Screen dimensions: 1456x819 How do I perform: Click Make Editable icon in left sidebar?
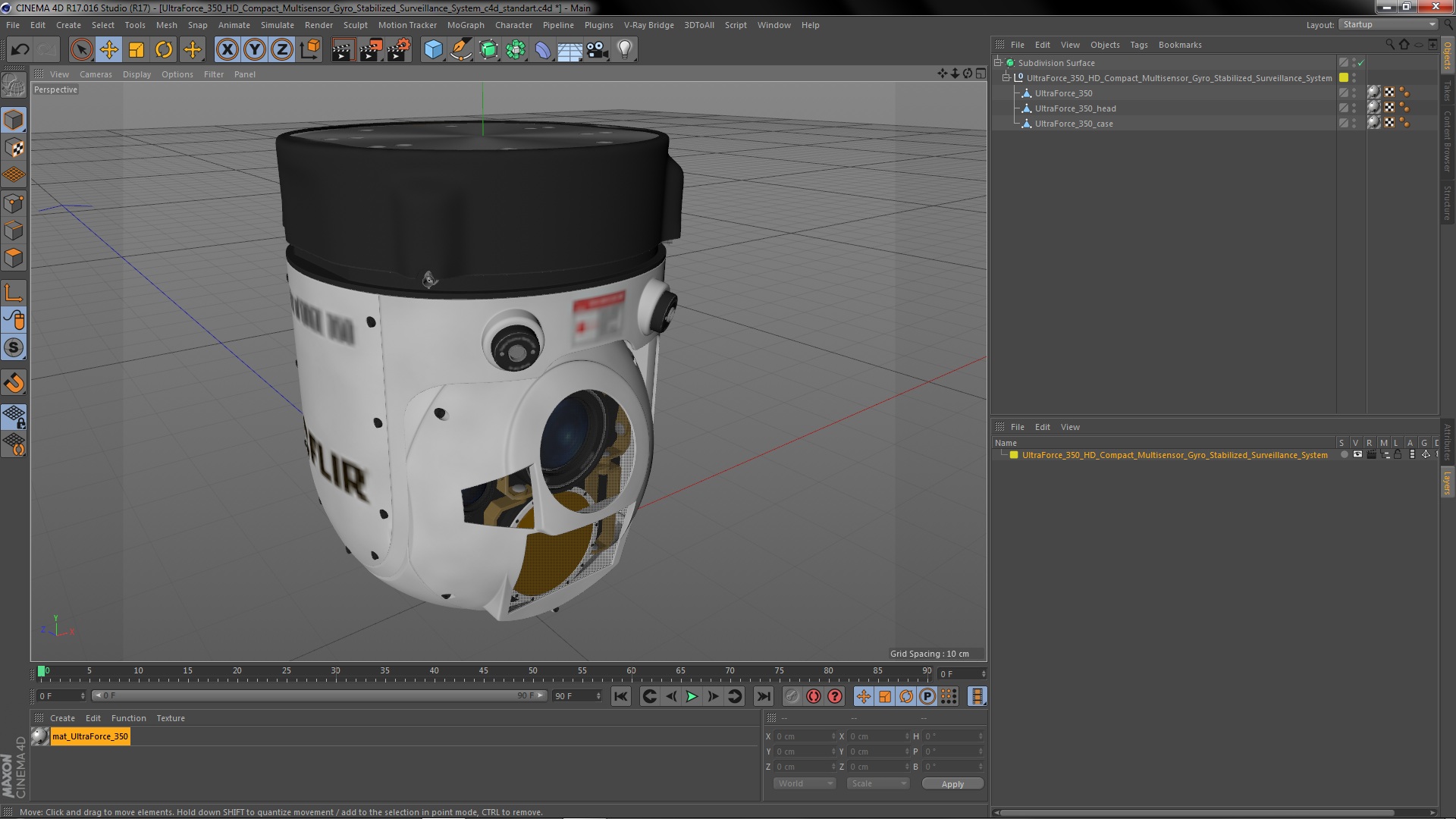[14, 86]
